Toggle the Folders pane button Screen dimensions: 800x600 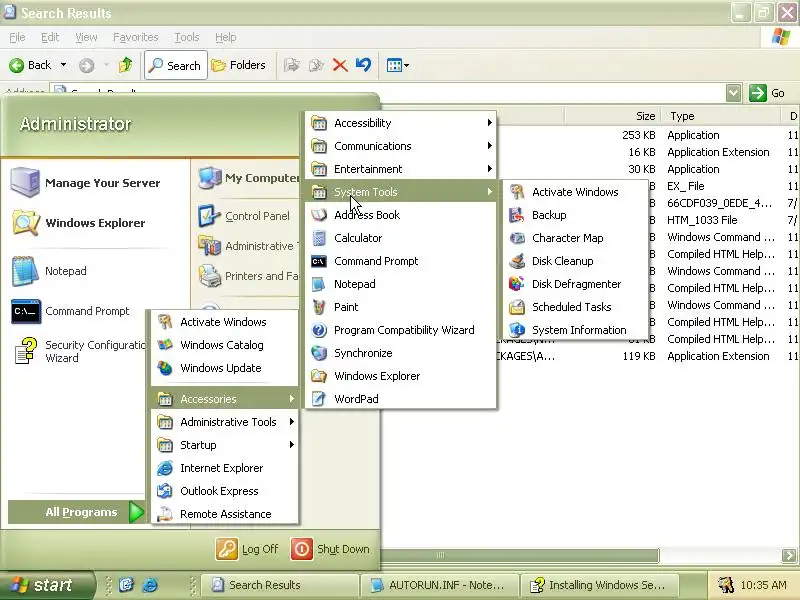coord(239,65)
